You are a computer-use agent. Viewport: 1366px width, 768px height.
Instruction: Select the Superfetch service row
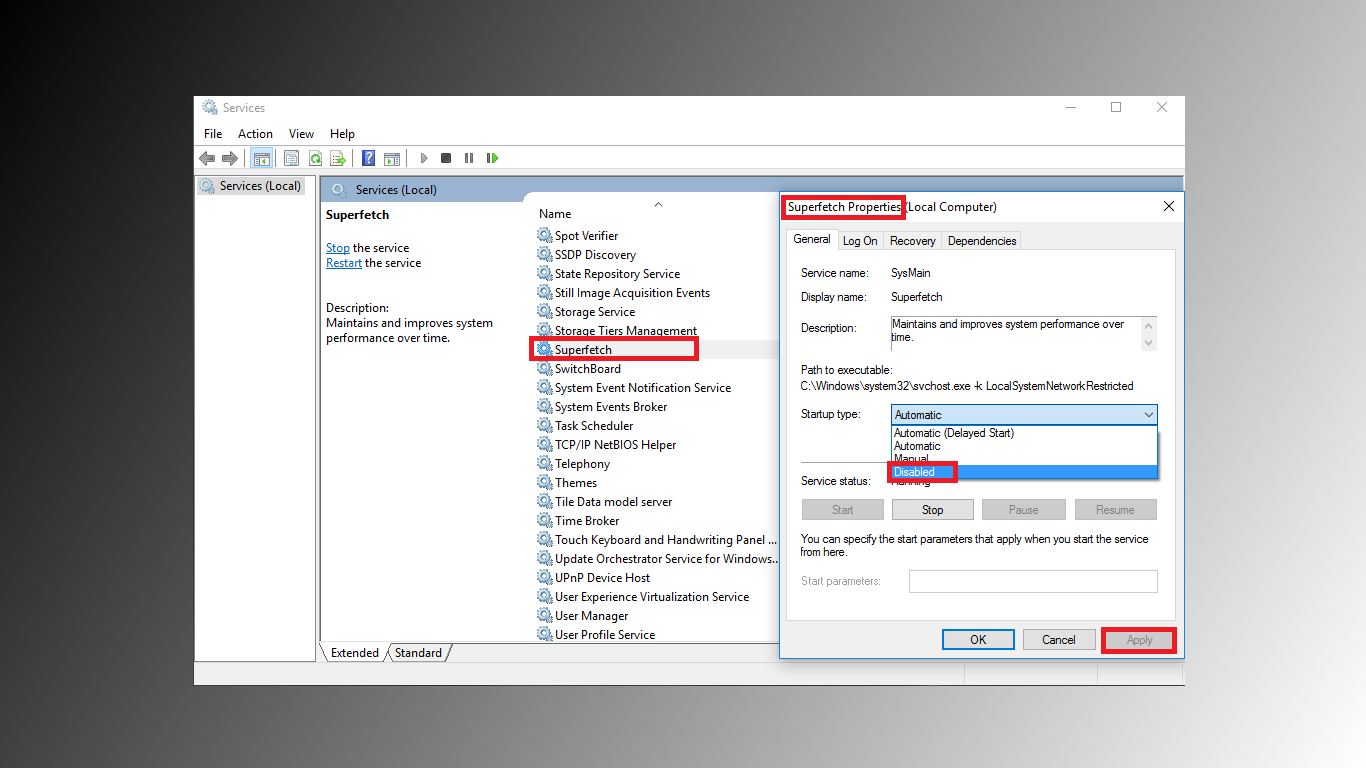click(656, 350)
